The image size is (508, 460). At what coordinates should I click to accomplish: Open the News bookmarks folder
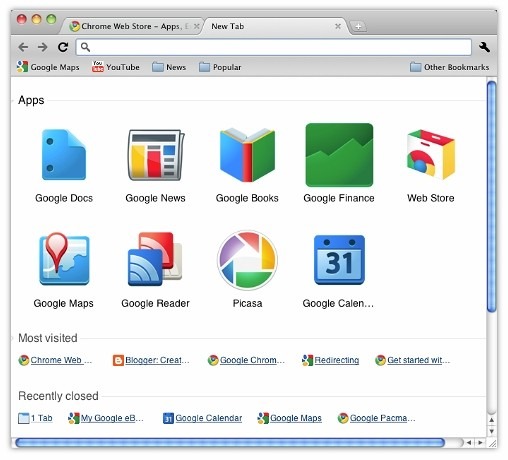coord(169,67)
